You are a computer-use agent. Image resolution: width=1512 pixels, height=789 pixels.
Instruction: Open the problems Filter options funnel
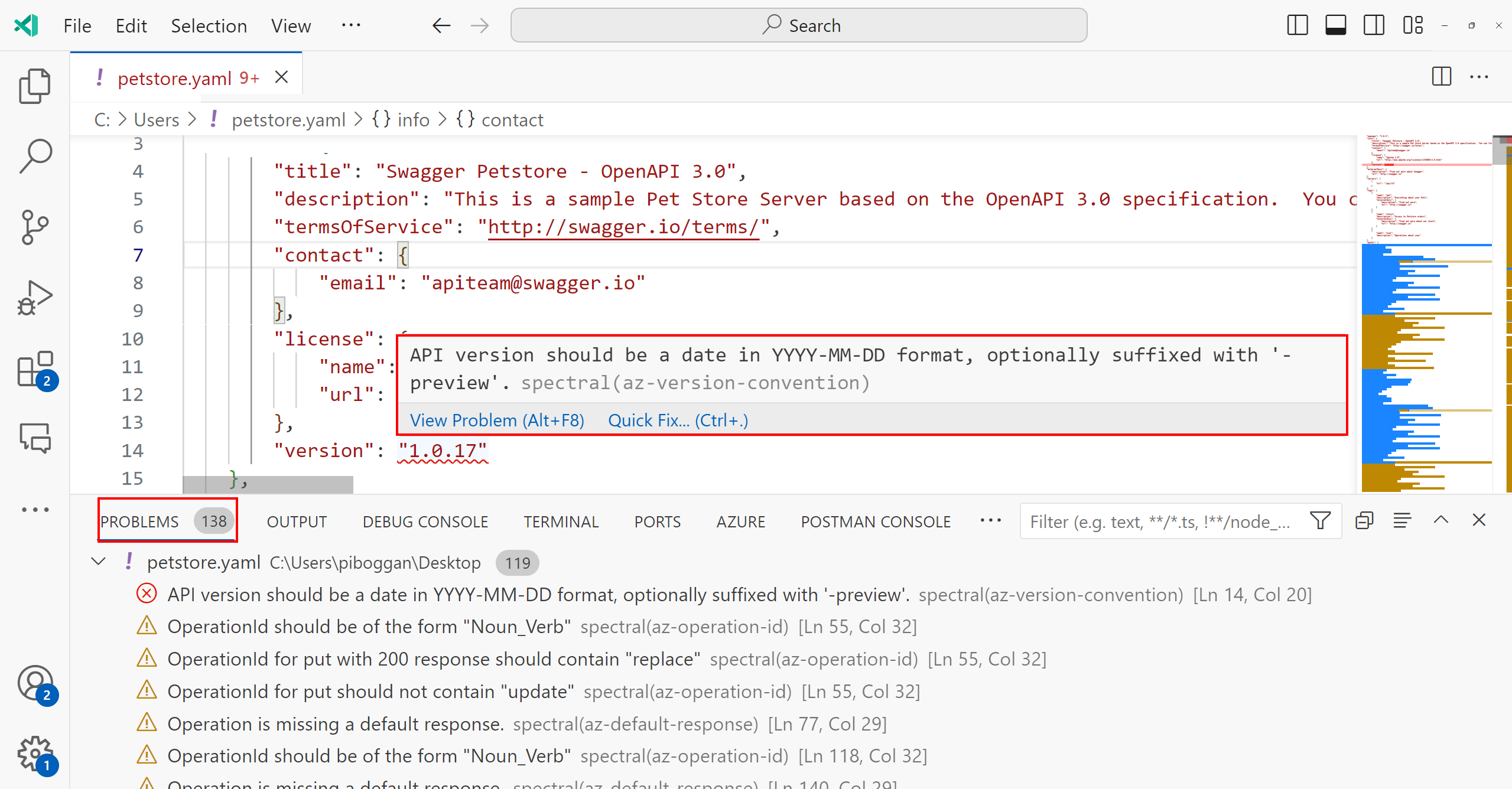(1320, 521)
